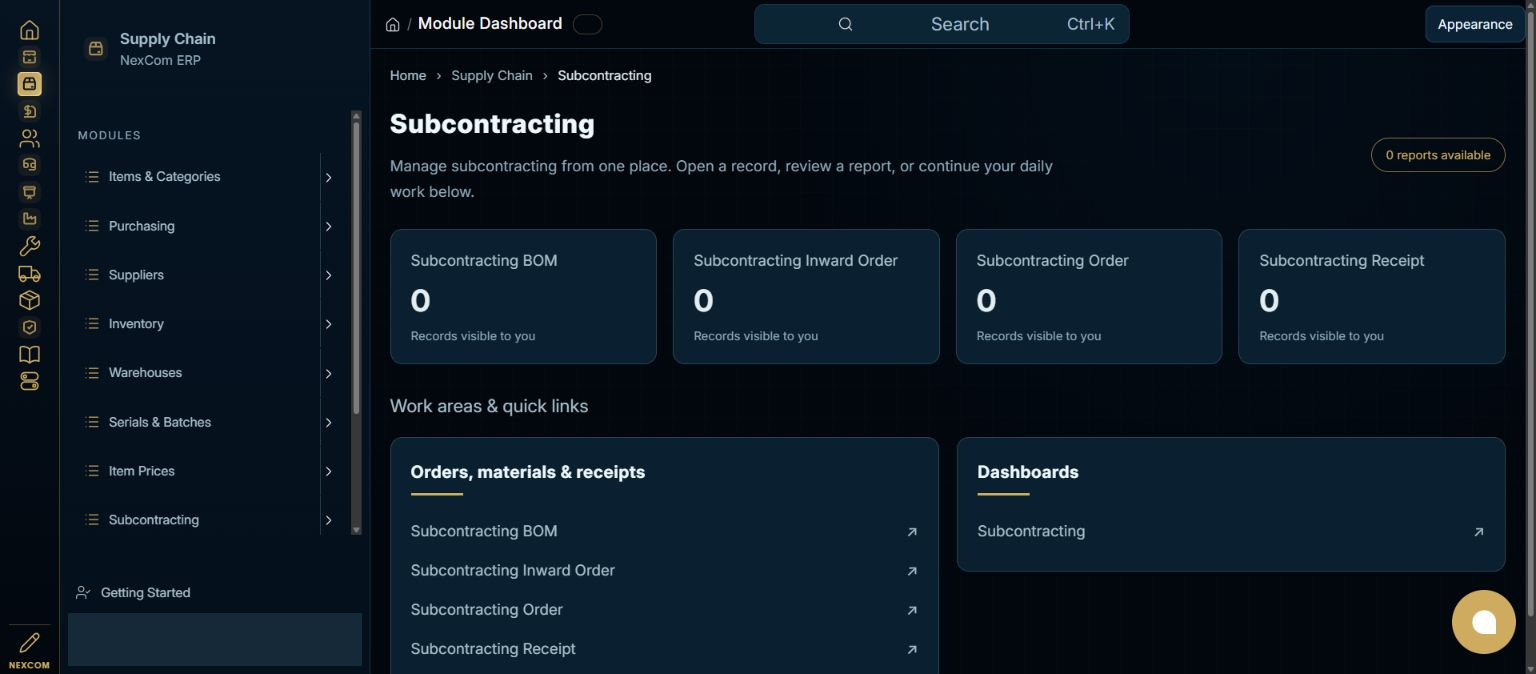Expand Subcontracting module chevron
The image size is (1536, 674).
coord(328,520)
